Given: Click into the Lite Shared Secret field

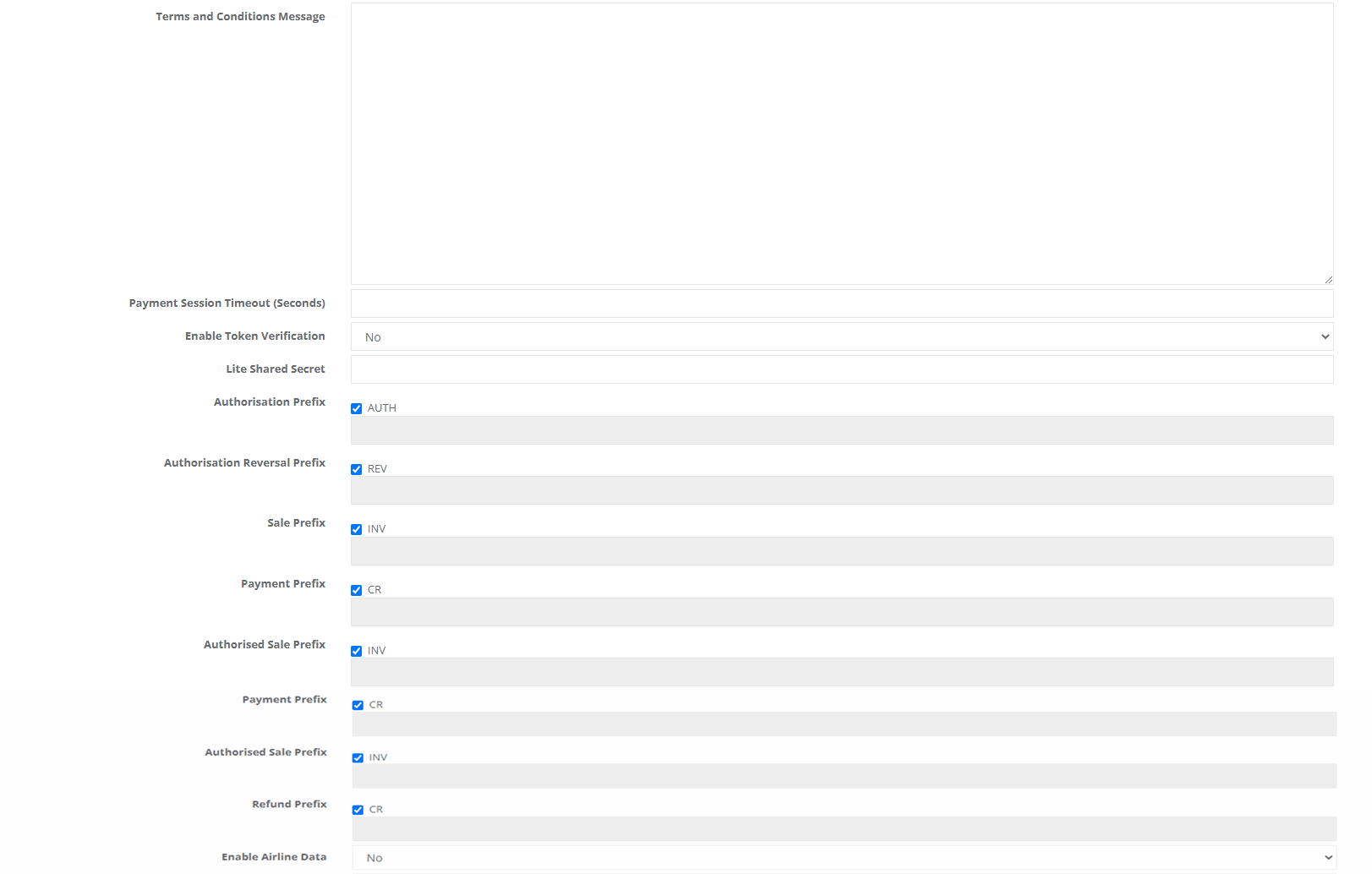Looking at the screenshot, I should tap(841, 369).
